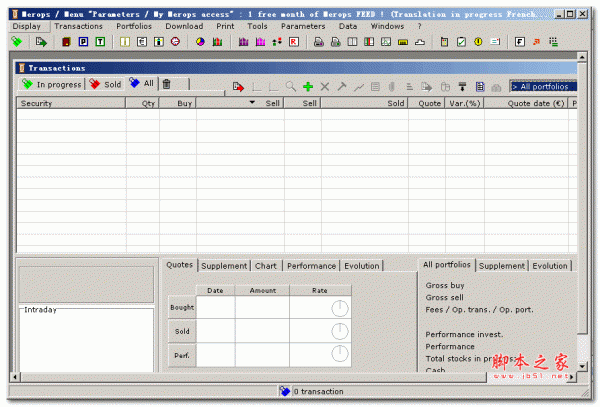Screen dimensions: 600x407
Task: Click the second printer icon with green dot
Action: pos(335,41)
